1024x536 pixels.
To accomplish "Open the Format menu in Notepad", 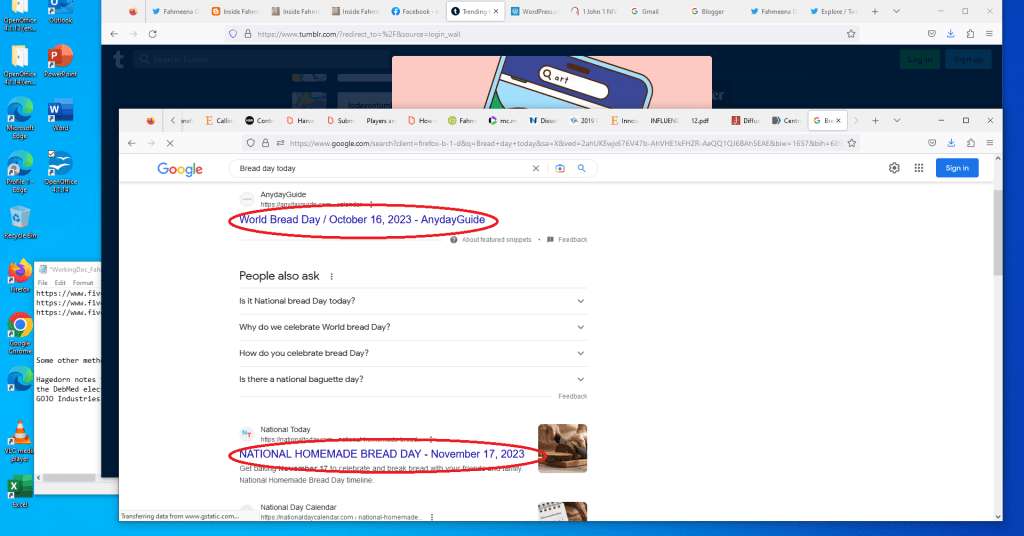I will click(84, 283).
